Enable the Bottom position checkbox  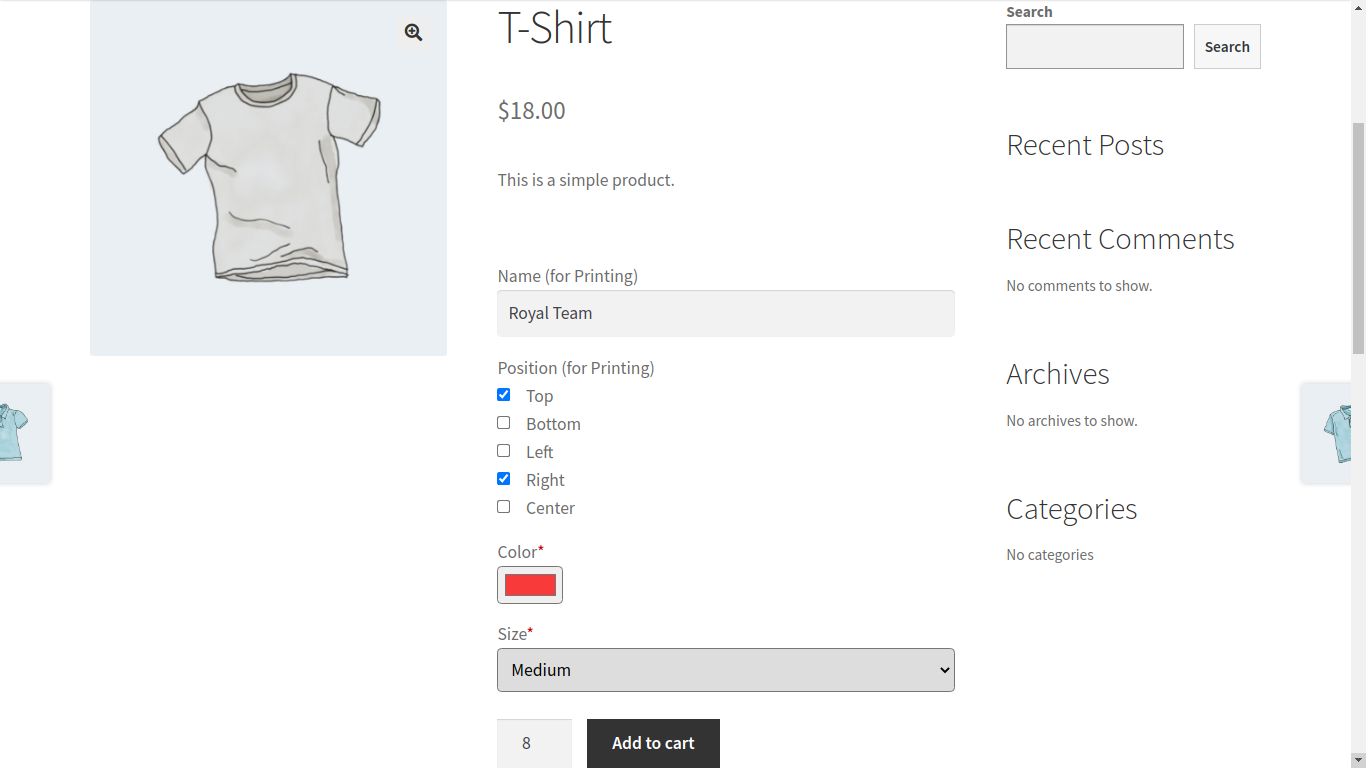pyautogui.click(x=504, y=423)
